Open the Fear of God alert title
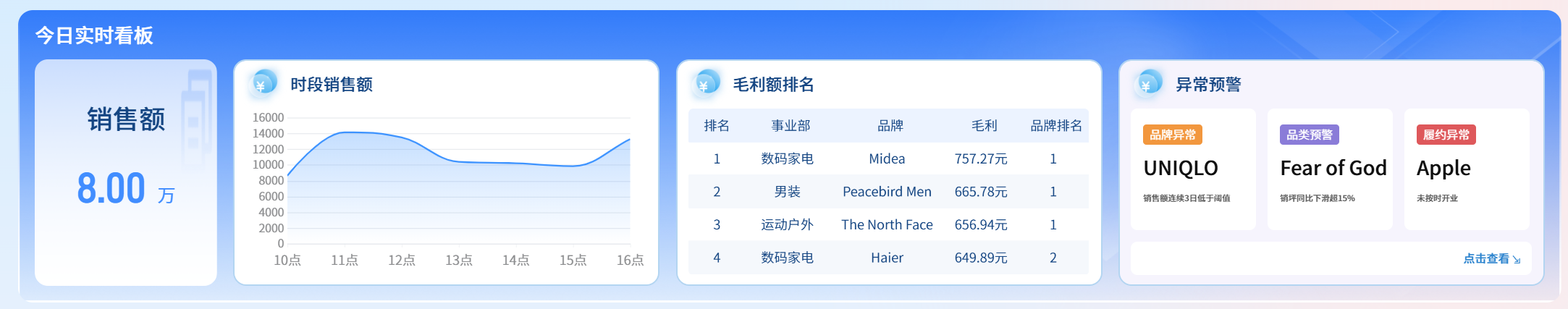Image resolution: width=1568 pixels, height=309 pixels. click(1333, 169)
